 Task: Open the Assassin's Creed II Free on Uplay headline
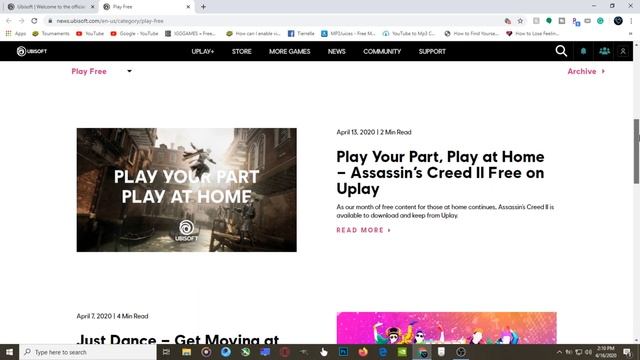[x=440, y=173]
